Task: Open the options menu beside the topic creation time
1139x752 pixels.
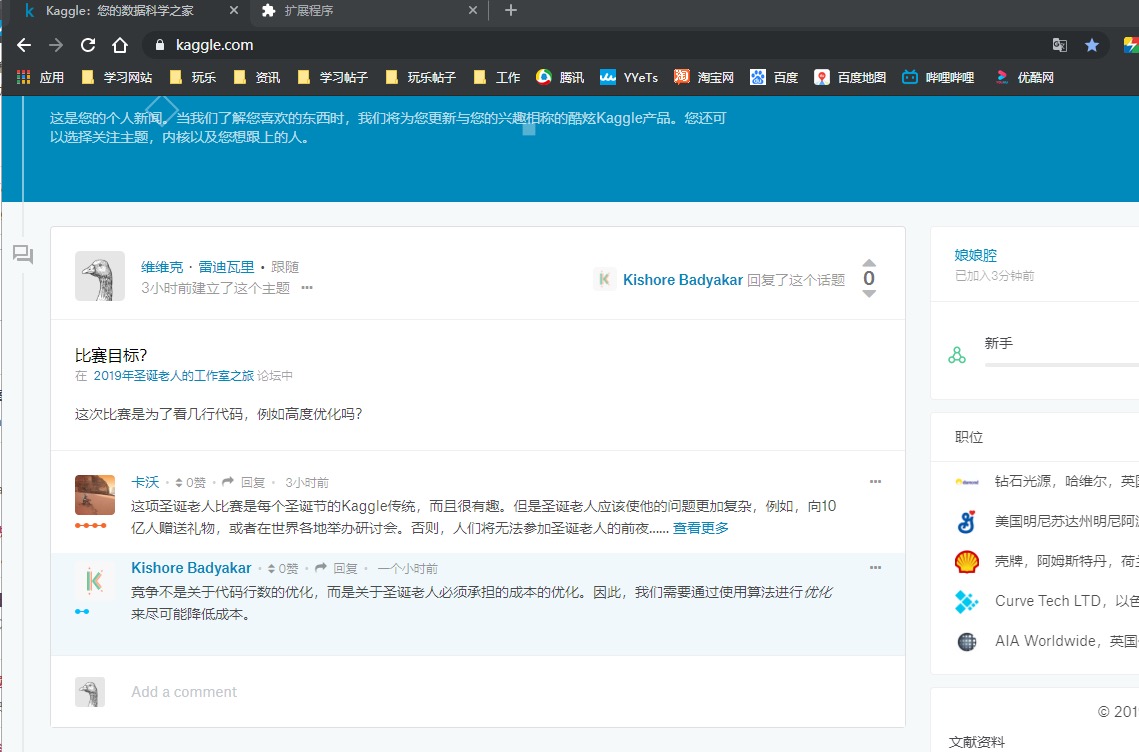Action: 307,288
